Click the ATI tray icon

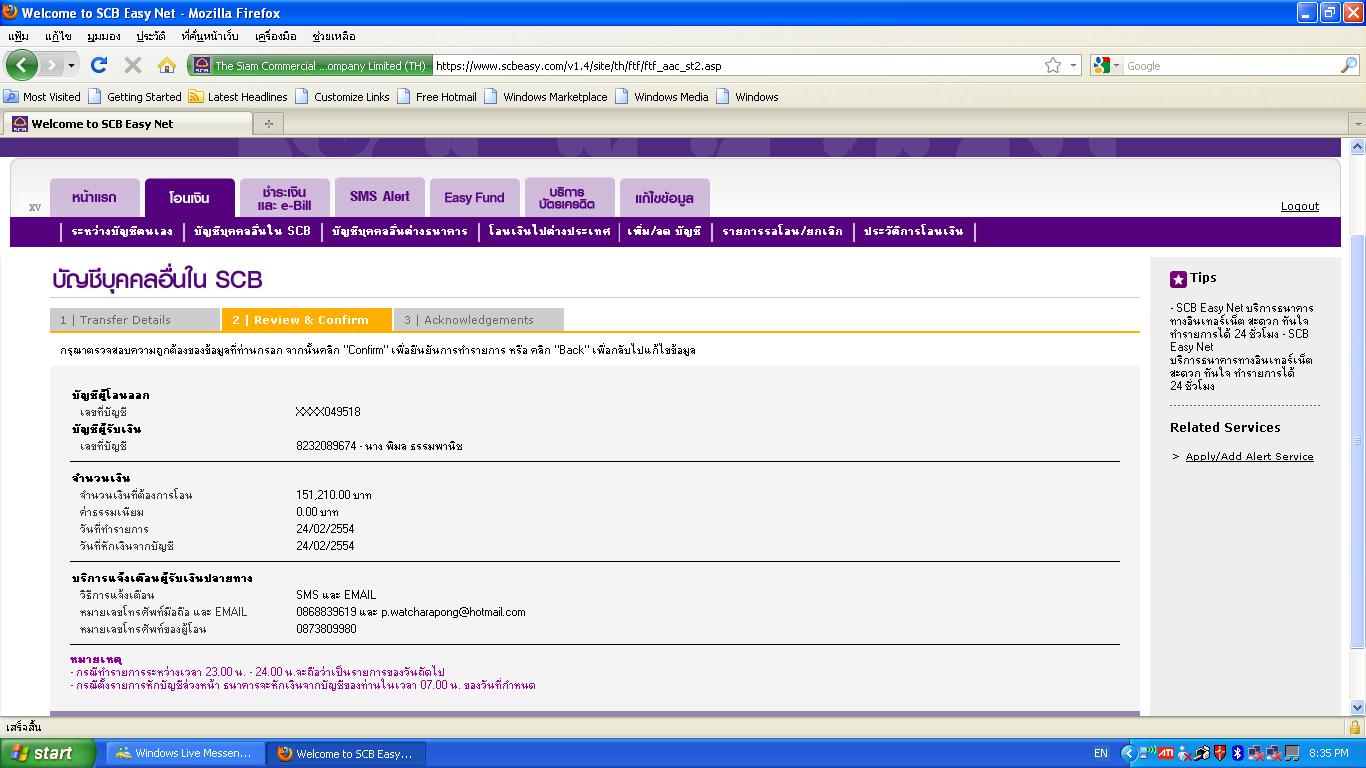(x=1165, y=753)
